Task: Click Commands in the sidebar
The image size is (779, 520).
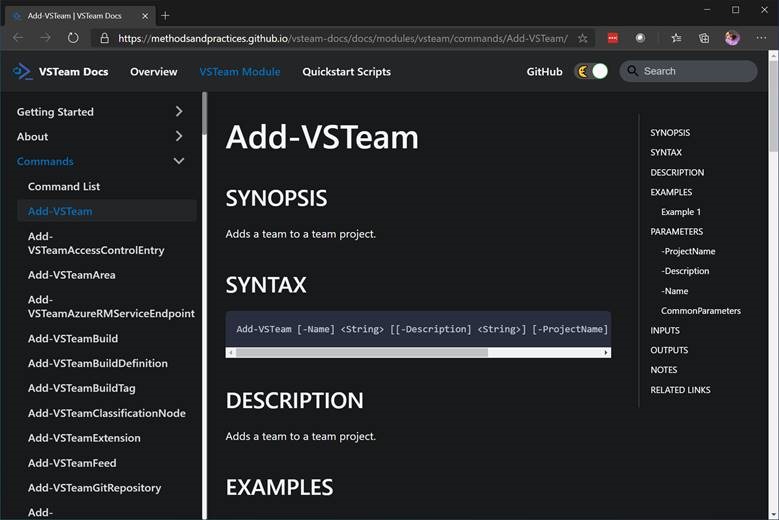Action: (x=45, y=161)
